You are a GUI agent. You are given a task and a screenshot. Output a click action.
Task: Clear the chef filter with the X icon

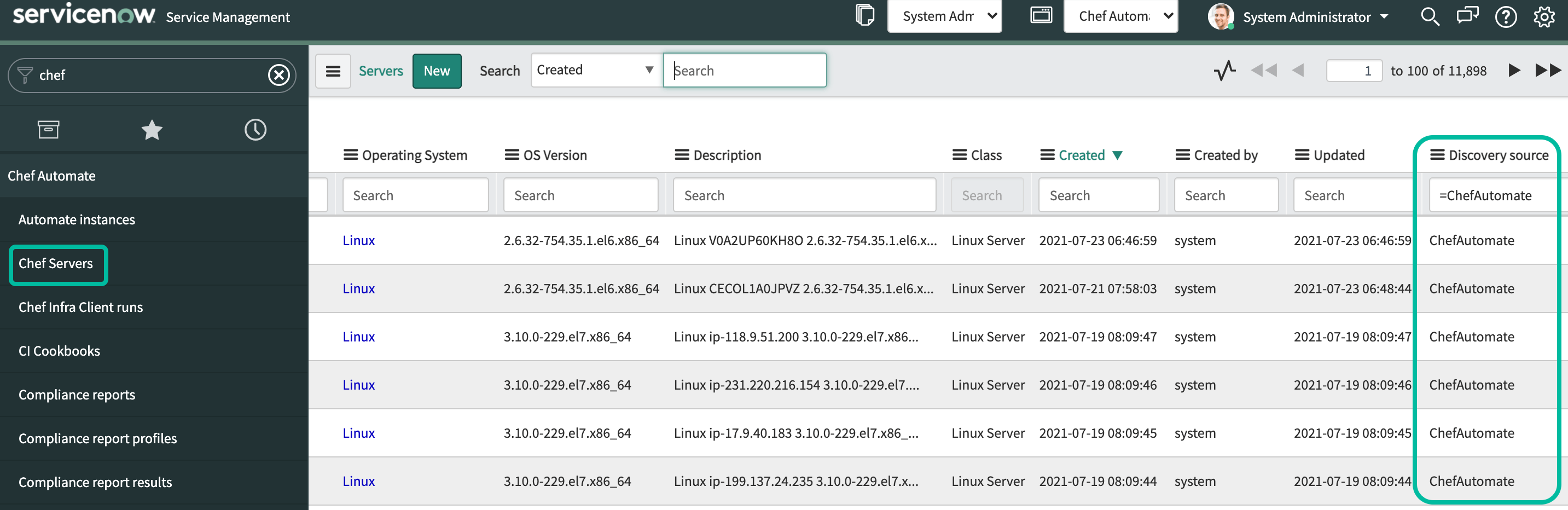coord(279,75)
